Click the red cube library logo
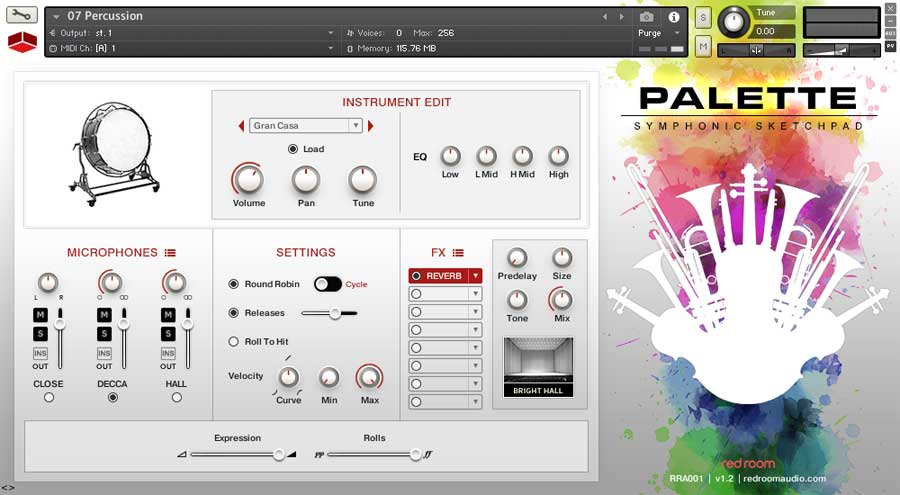Viewport: 900px width, 495px height. [x=22, y=41]
